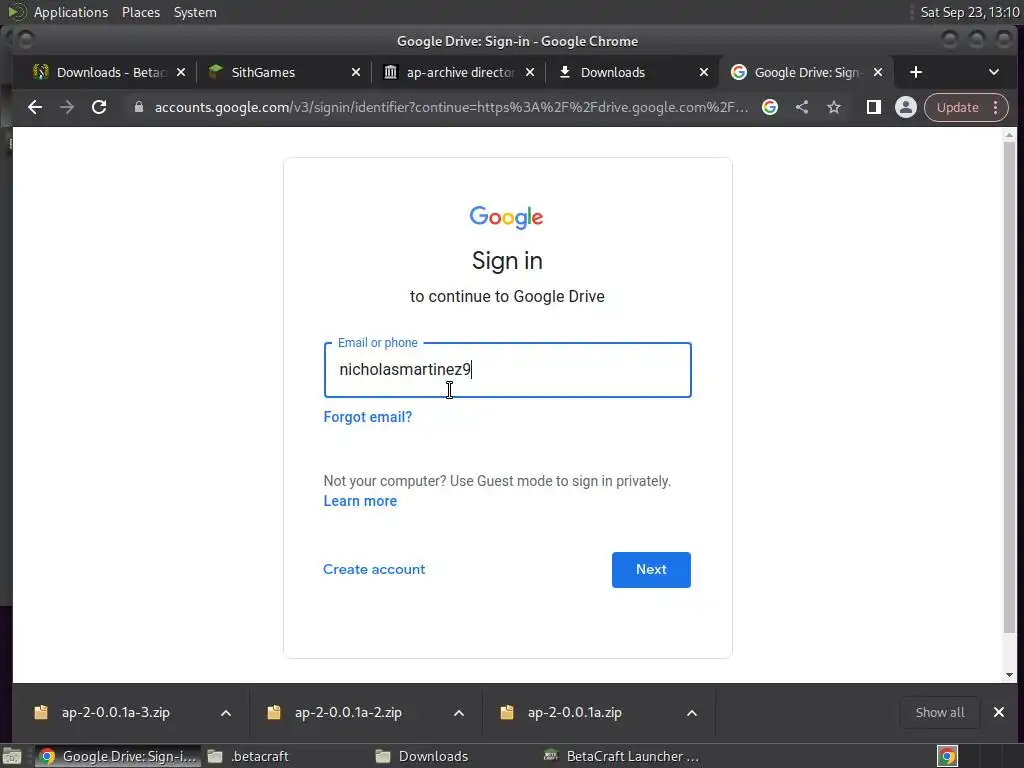Open the side panel icon
The image size is (1024, 768).
[874, 107]
